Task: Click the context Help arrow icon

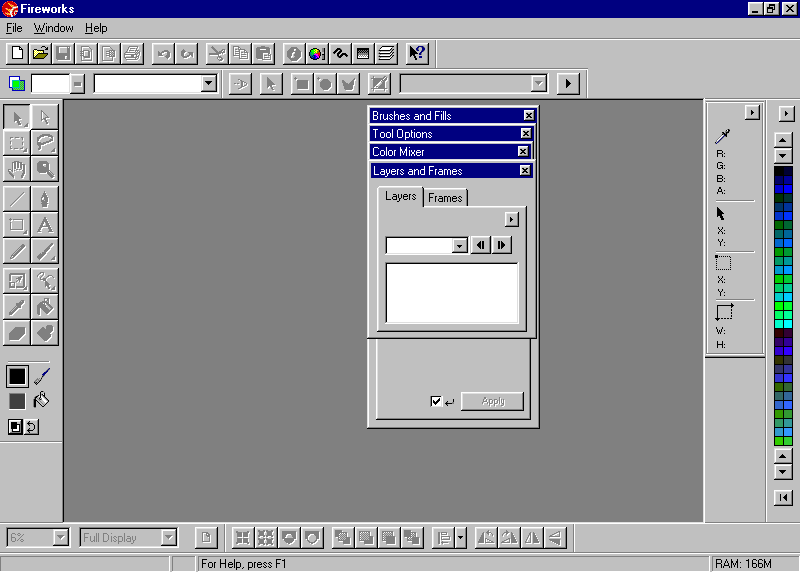Action: click(x=417, y=54)
